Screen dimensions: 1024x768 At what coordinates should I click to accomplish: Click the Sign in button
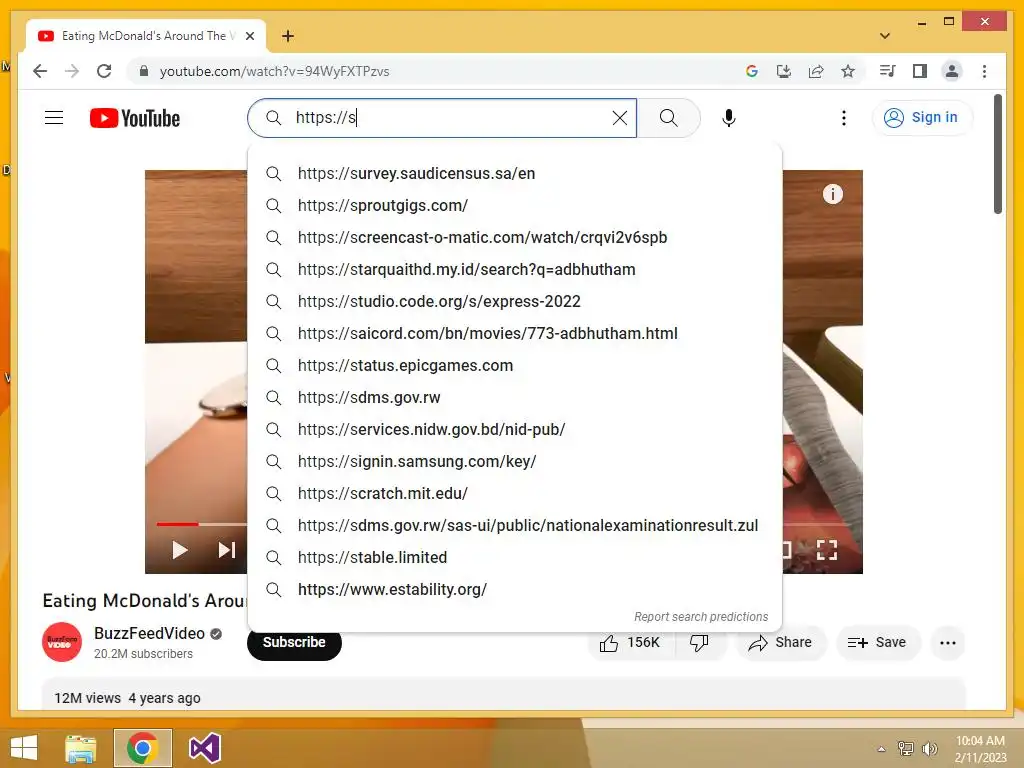click(x=921, y=118)
